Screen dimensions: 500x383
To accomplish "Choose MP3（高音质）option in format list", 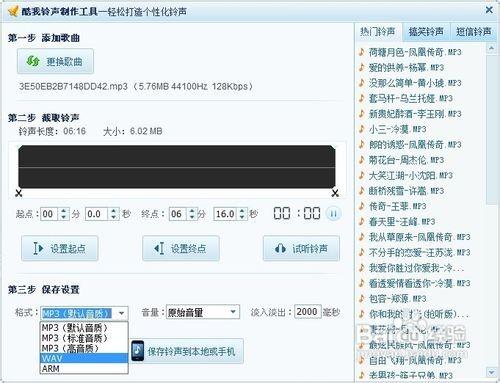I will point(84,348).
